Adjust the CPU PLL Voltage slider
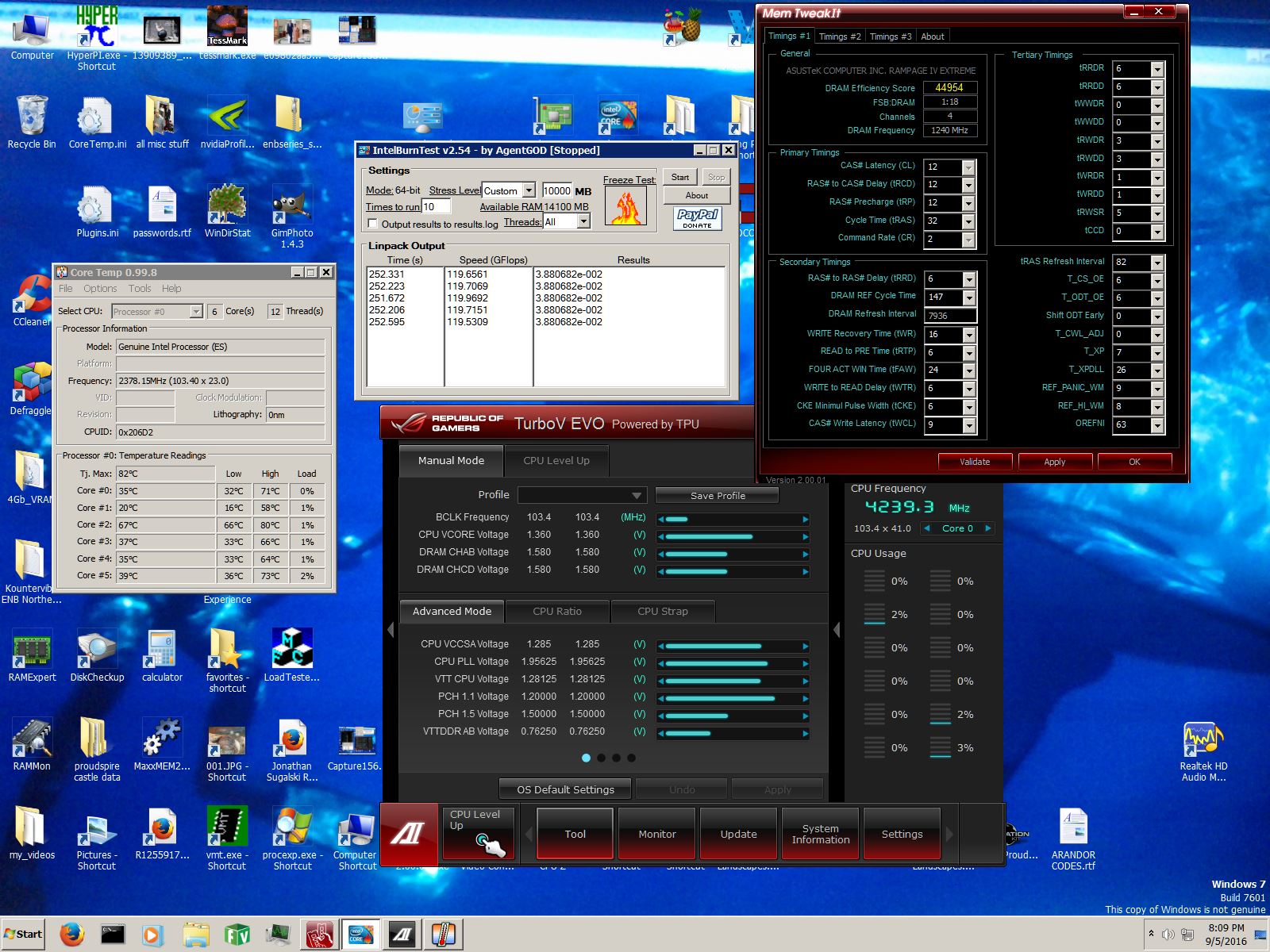 coord(733,662)
